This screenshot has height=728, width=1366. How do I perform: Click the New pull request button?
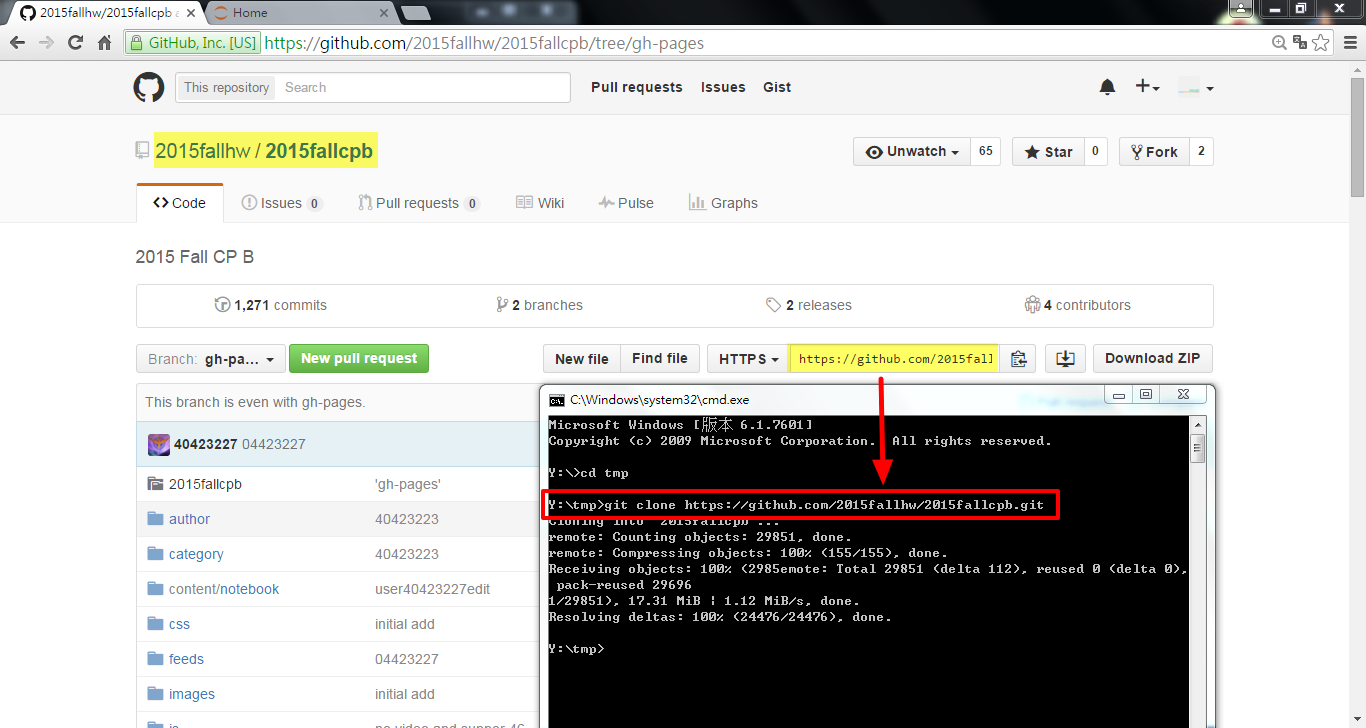click(x=359, y=359)
